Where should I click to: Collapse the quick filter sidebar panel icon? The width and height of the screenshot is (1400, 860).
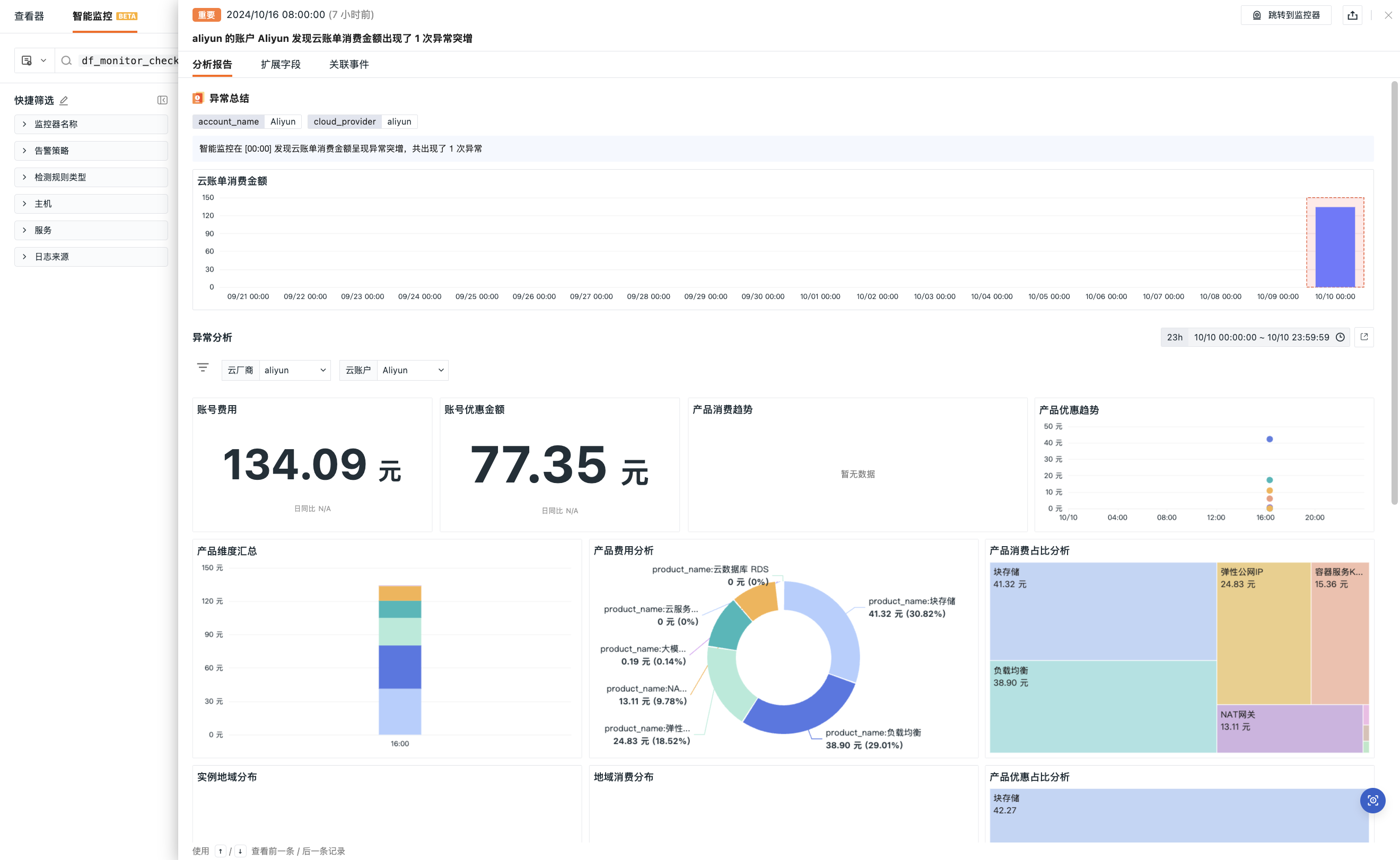point(162,100)
